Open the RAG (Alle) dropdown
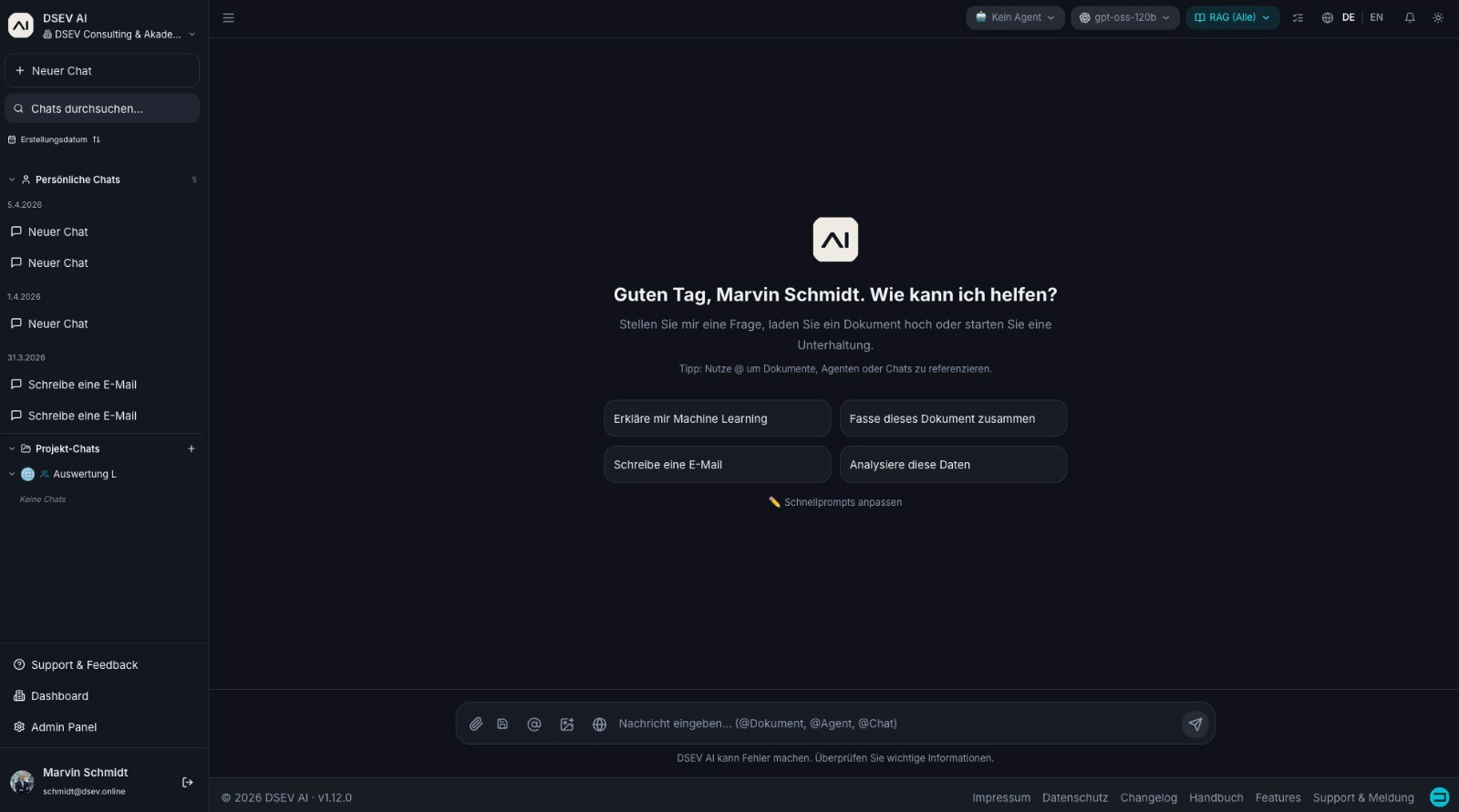1459x812 pixels. [1233, 17]
